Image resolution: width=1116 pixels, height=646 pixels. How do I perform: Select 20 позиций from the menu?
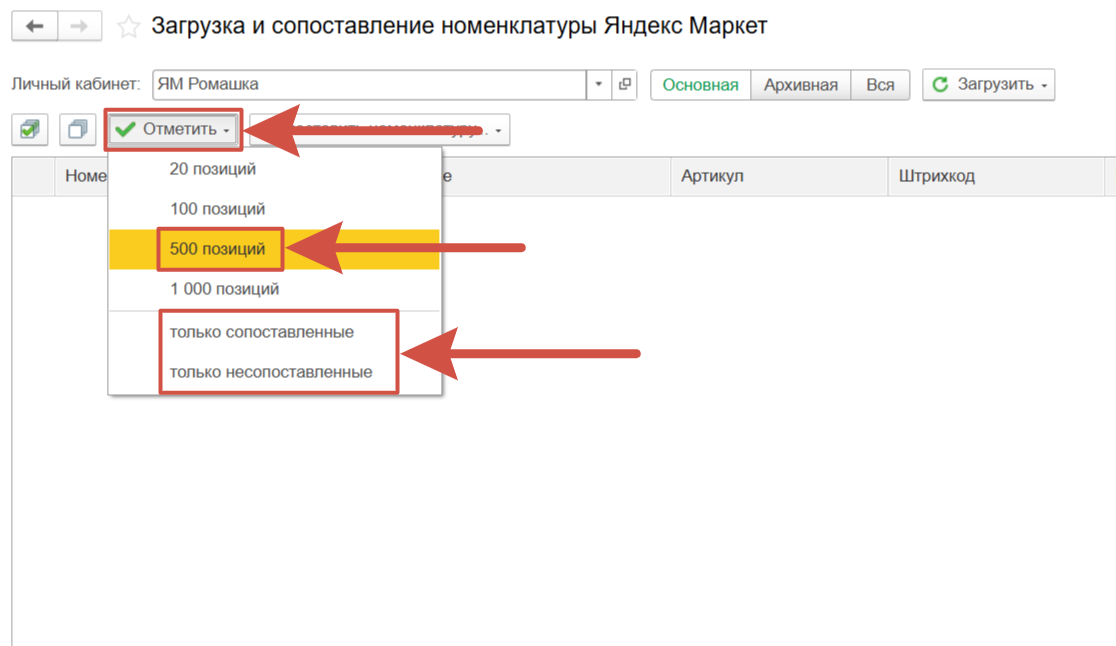213,169
